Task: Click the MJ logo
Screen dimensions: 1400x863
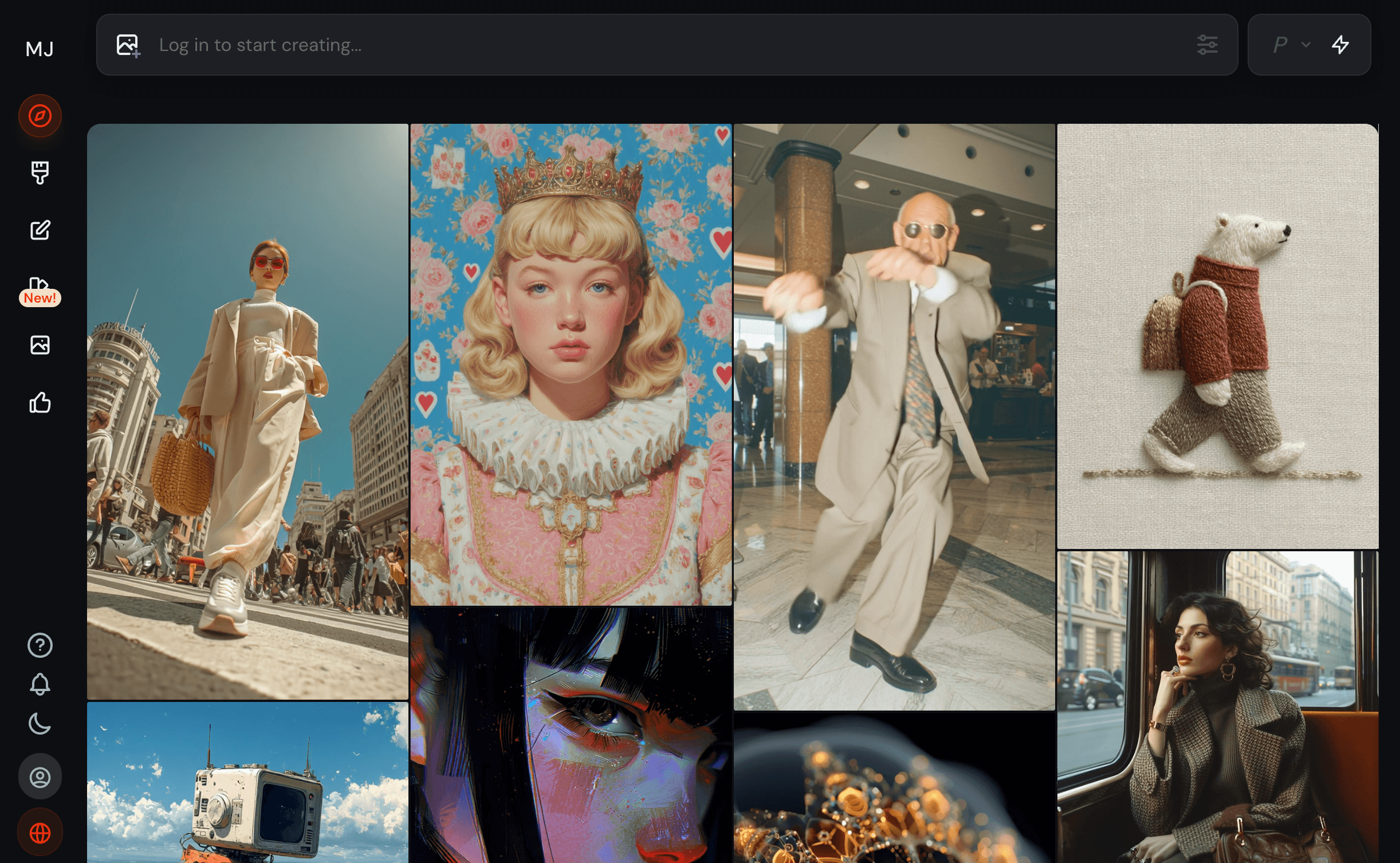Action: tap(40, 49)
